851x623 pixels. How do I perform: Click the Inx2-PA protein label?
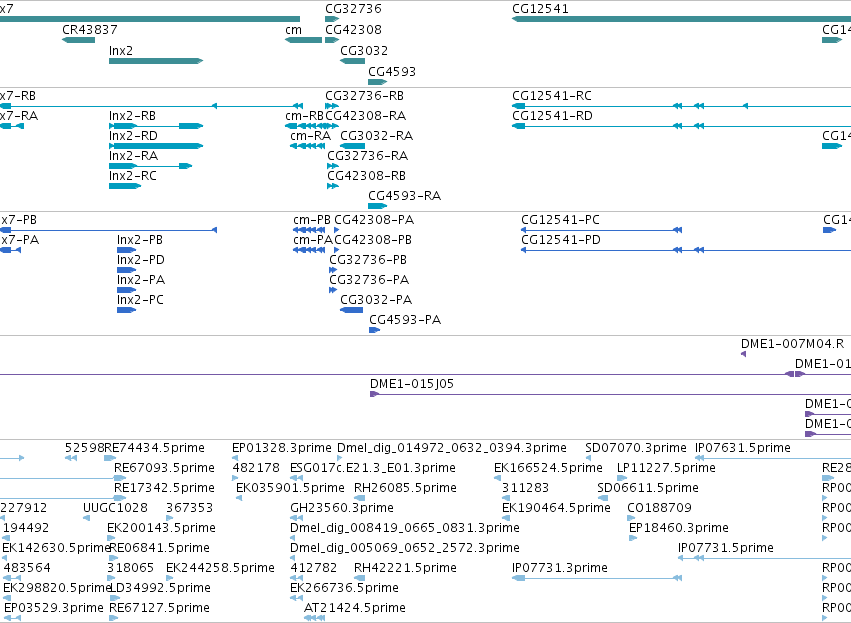141,281
